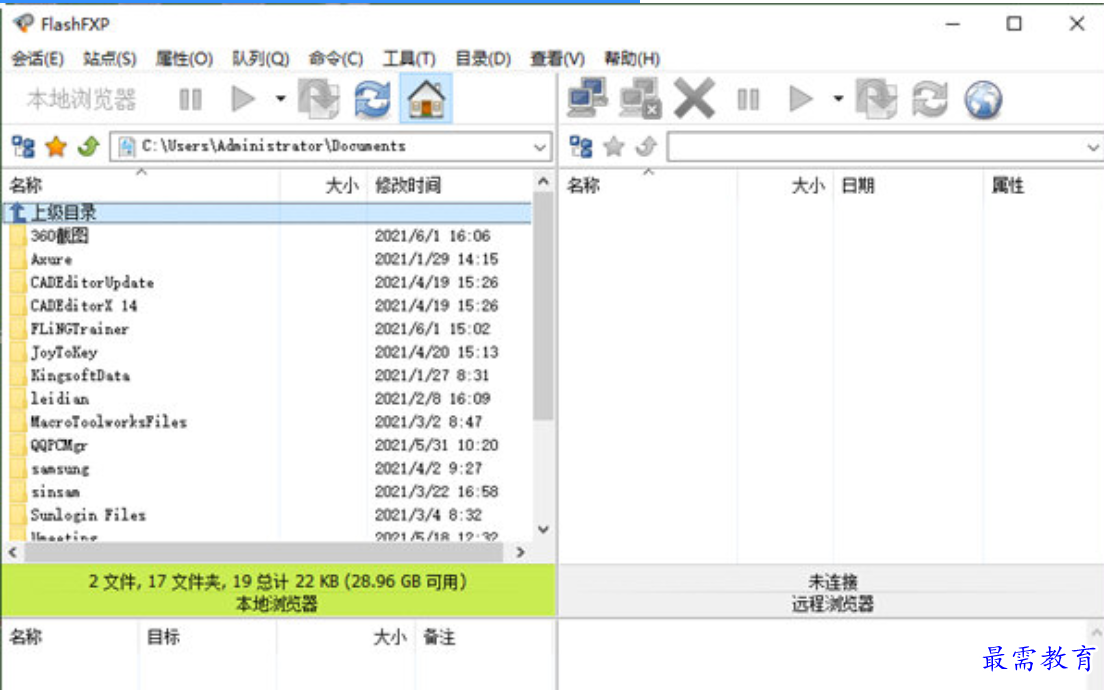Open the 查看(V) menu
The width and height of the screenshot is (1104, 690).
click(x=557, y=58)
